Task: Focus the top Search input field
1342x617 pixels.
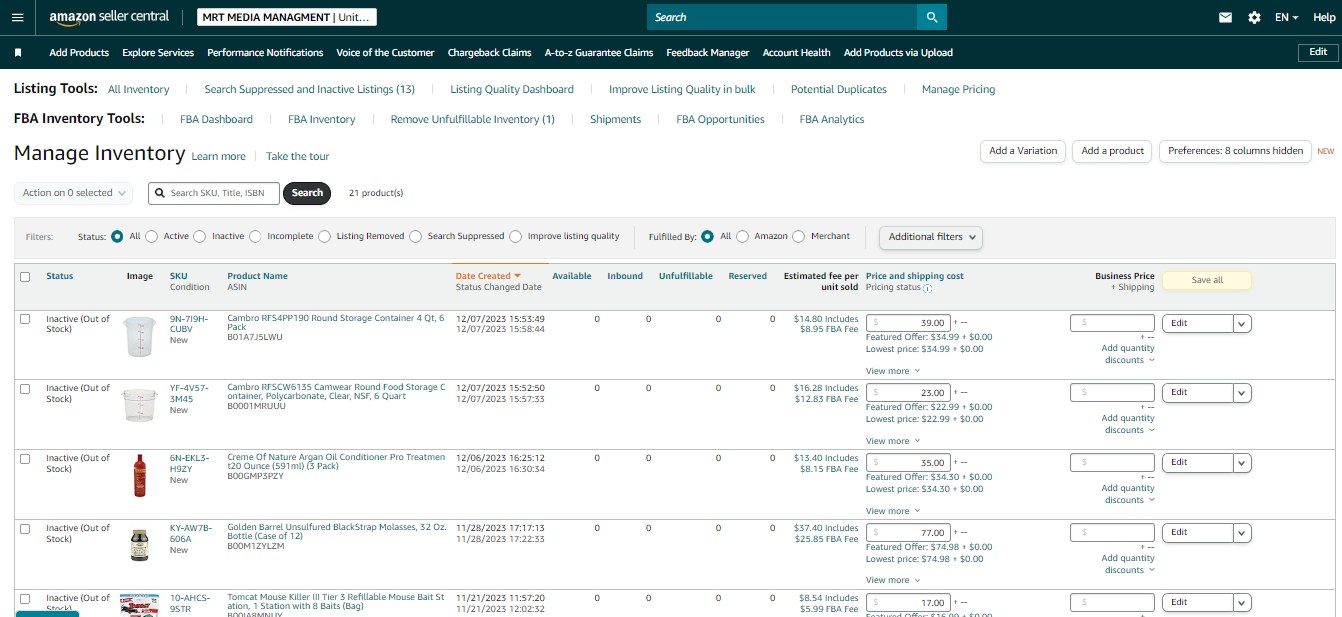Action: (782, 17)
